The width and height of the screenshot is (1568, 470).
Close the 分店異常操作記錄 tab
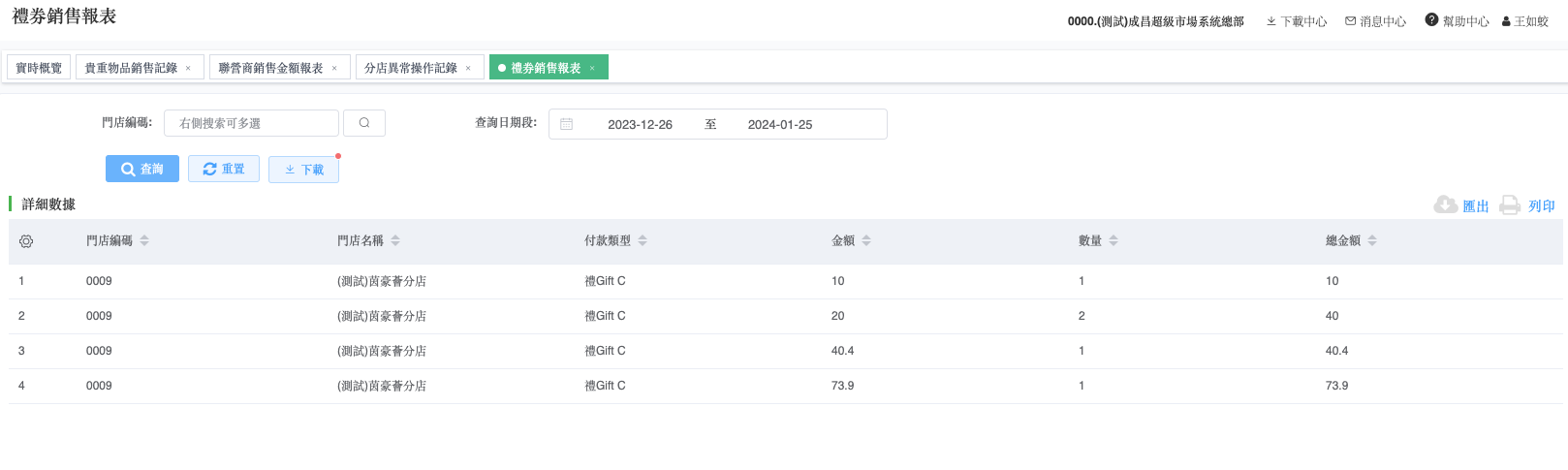tap(468, 68)
